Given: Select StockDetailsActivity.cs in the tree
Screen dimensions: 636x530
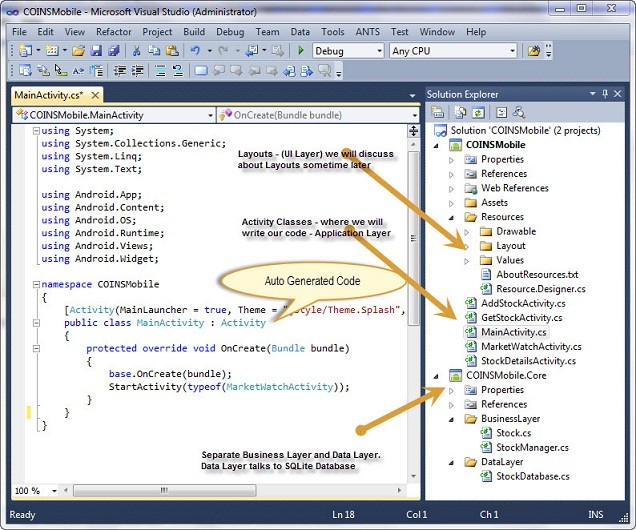Looking at the screenshot, I should click(529, 361).
